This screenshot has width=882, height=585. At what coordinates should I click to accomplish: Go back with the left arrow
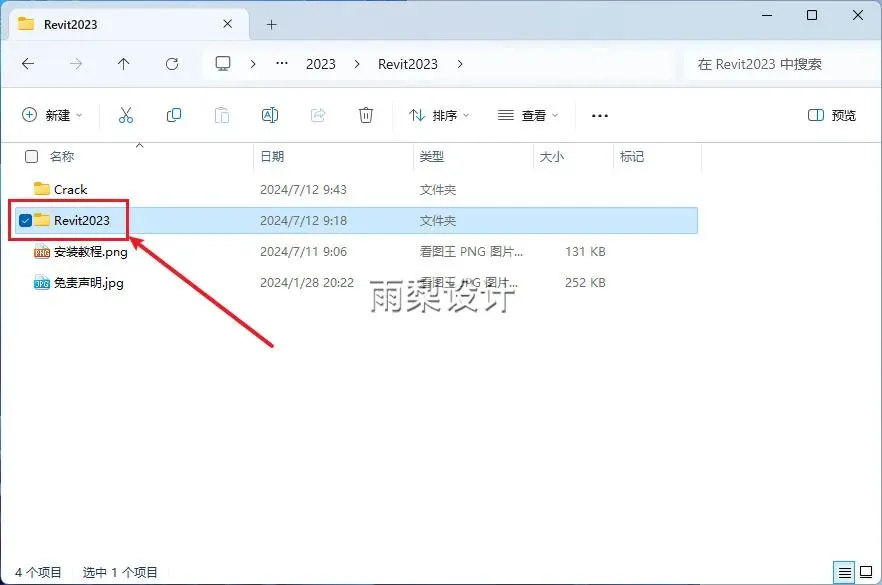(x=28, y=64)
